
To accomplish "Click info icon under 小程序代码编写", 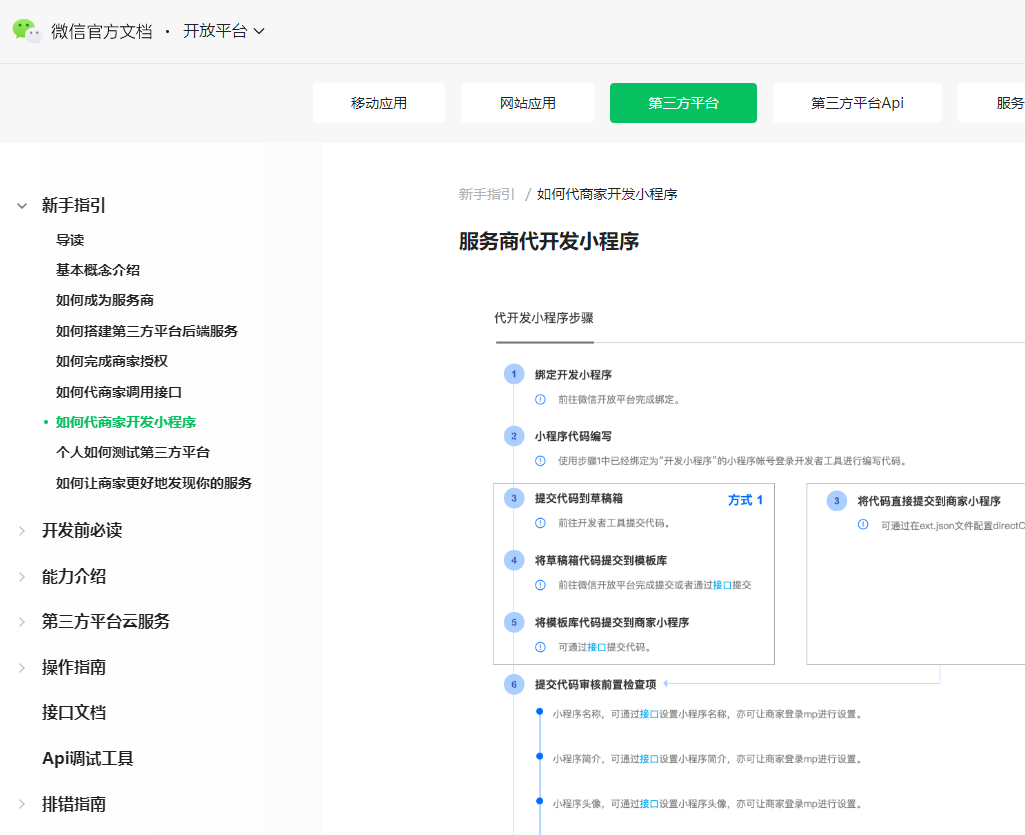I will coord(540,461).
